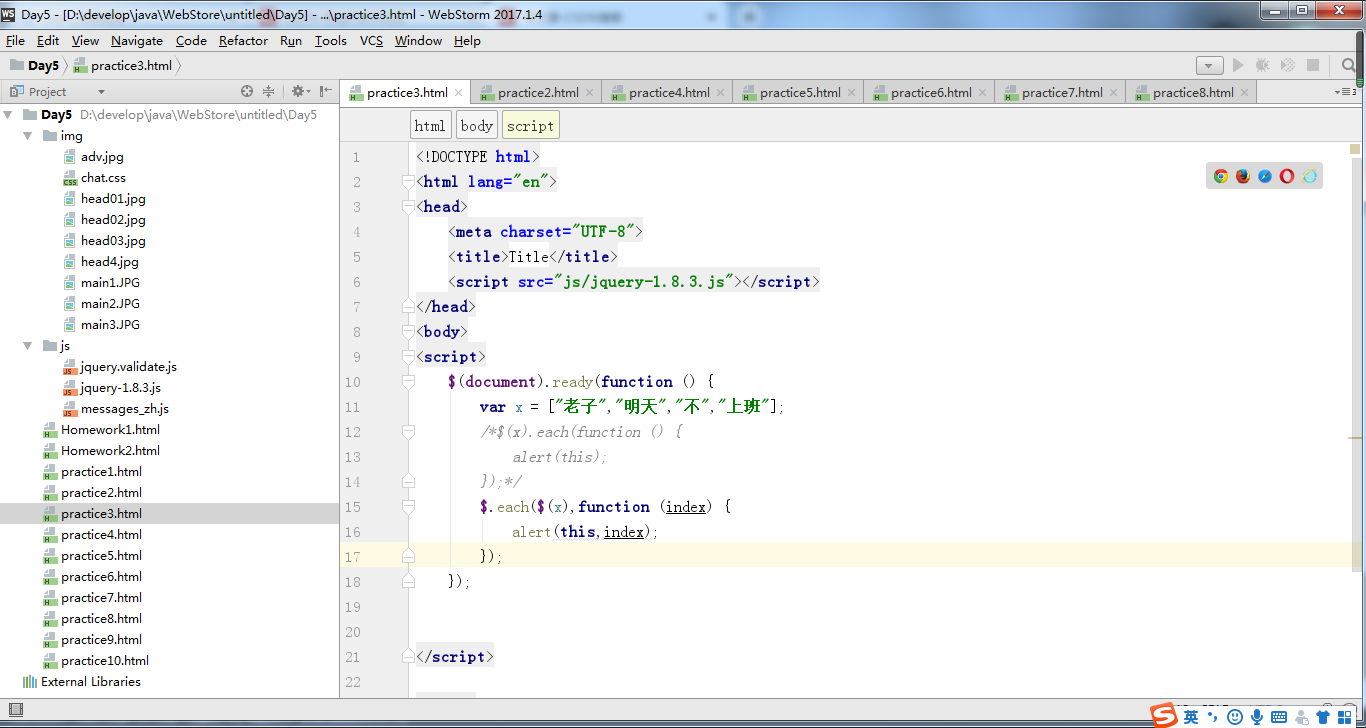1366x728 pixels.
Task: Click the Sogou toolbox grid icon
Action: point(1345,717)
